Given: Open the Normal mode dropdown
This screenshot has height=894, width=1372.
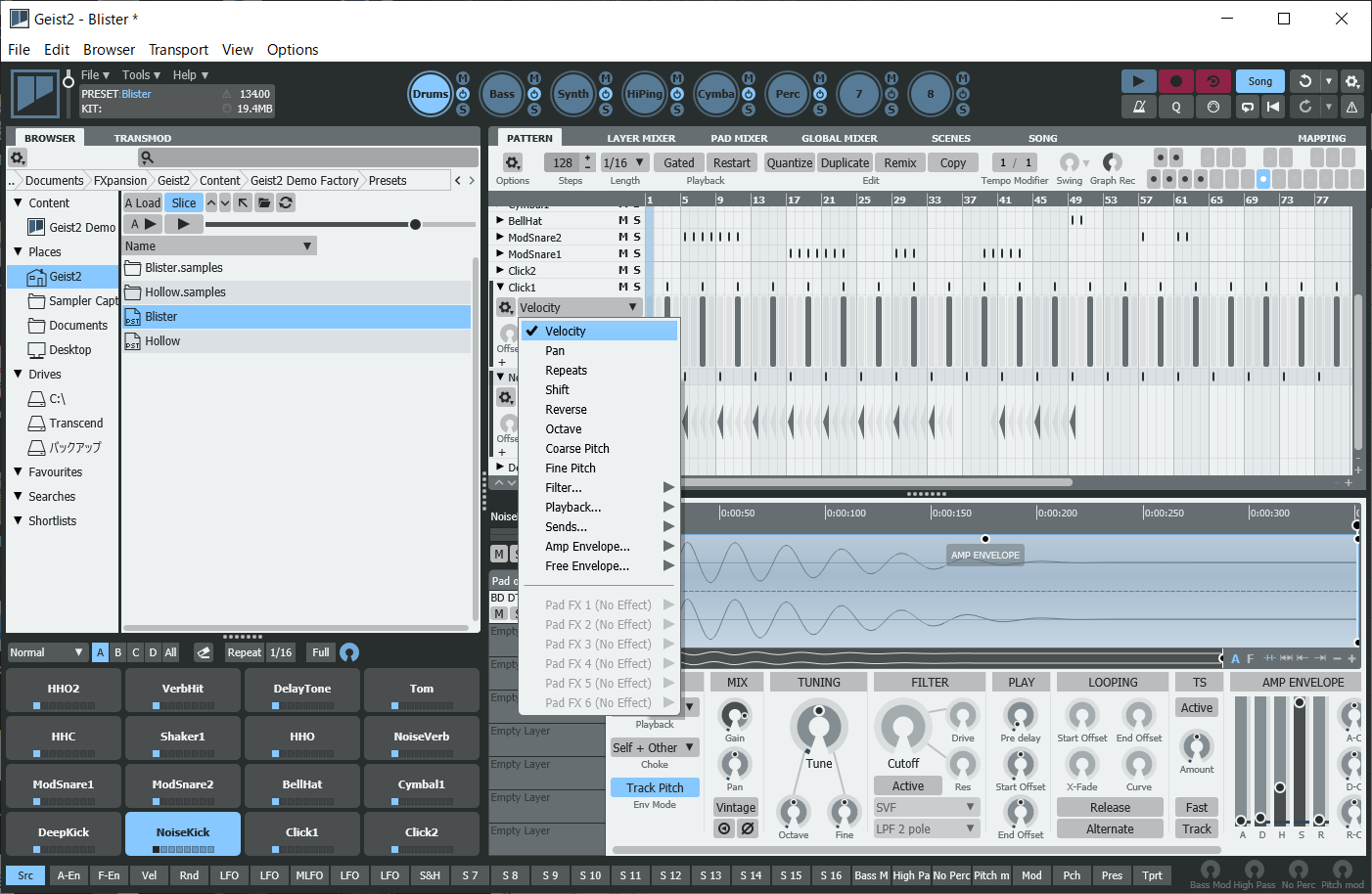Looking at the screenshot, I should (47, 652).
